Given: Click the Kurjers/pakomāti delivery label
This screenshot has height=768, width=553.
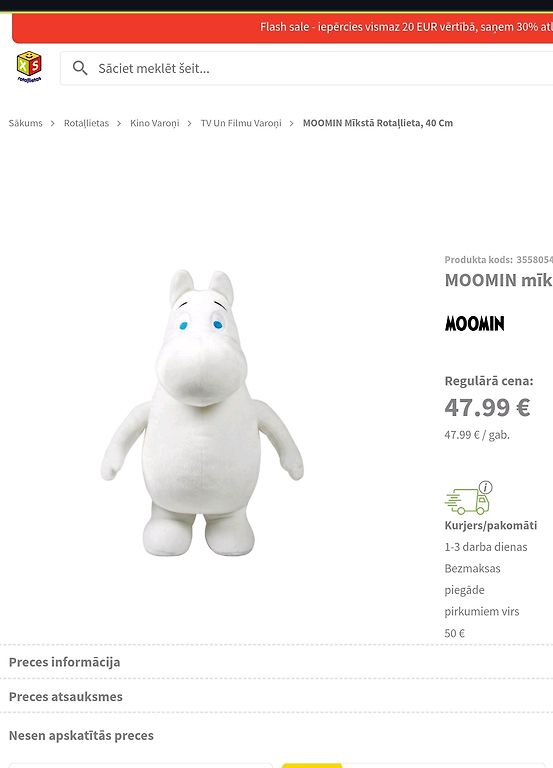Looking at the screenshot, I should pyautogui.click(x=491, y=525).
